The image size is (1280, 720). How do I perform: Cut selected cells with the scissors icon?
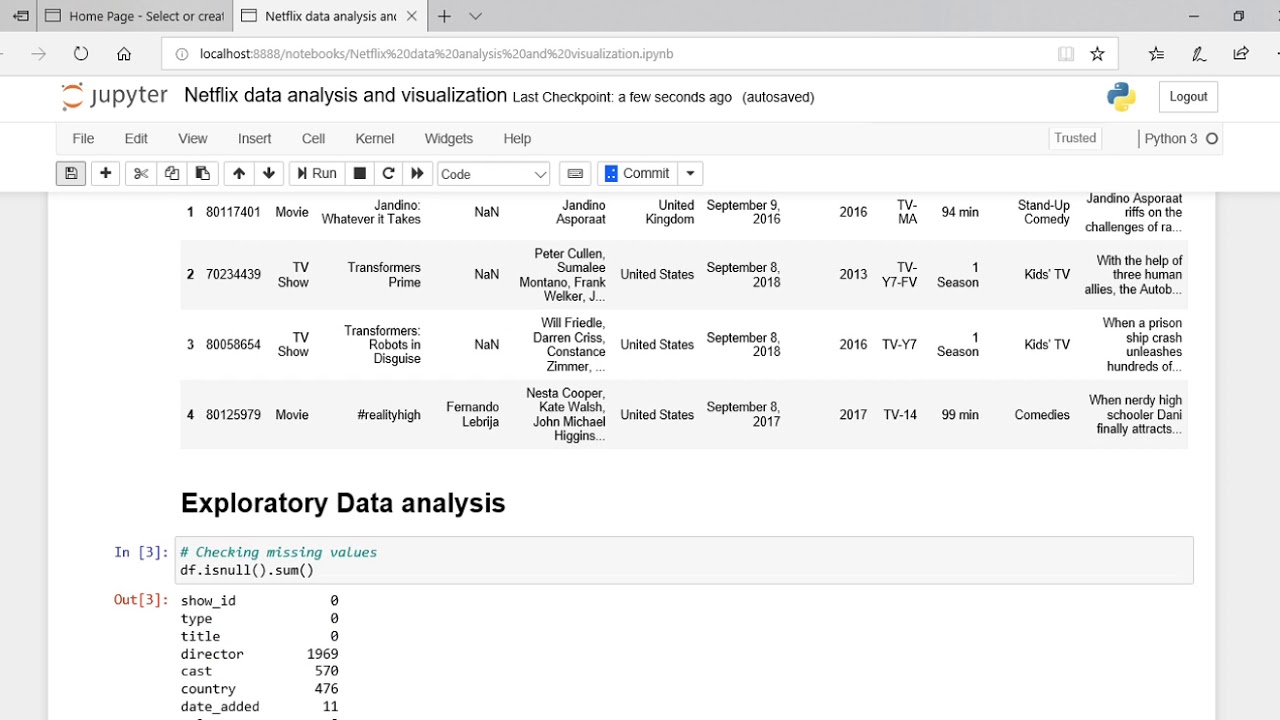(x=141, y=173)
